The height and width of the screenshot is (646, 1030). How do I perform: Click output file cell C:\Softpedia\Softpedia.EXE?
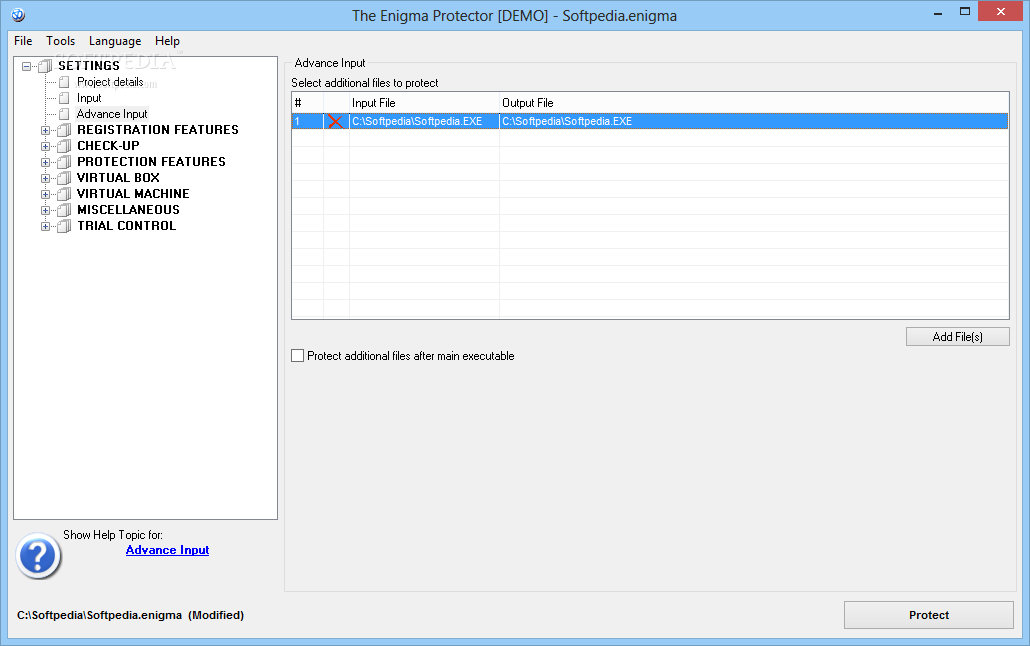(x=754, y=121)
